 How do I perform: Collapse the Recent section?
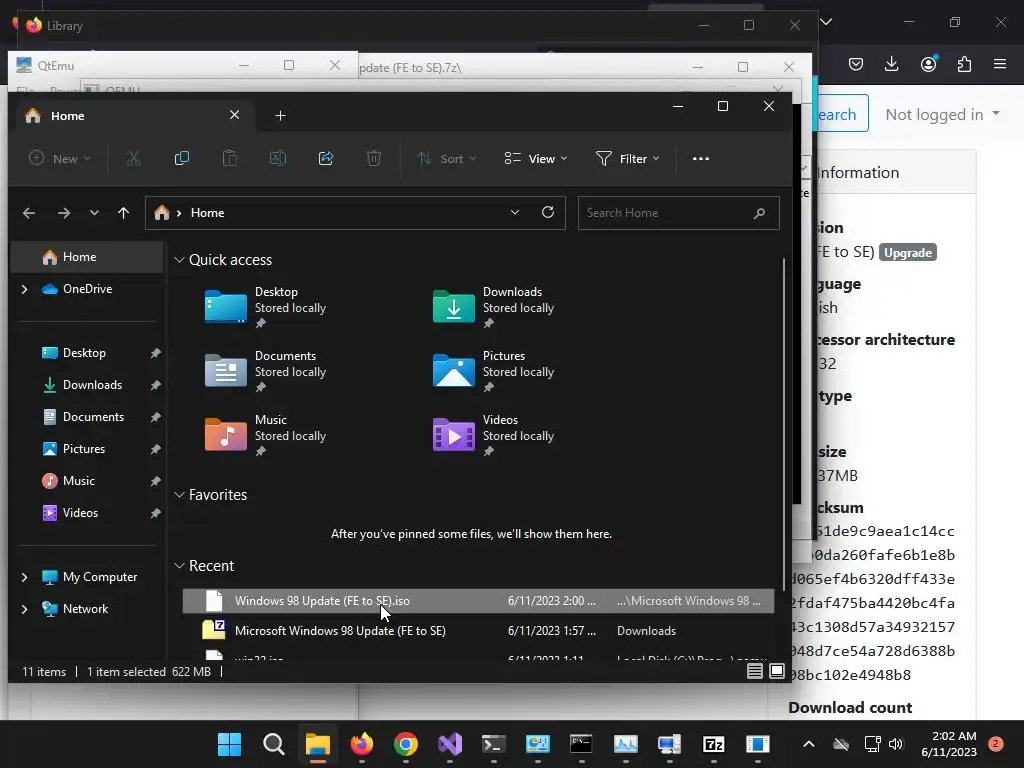(180, 566)
